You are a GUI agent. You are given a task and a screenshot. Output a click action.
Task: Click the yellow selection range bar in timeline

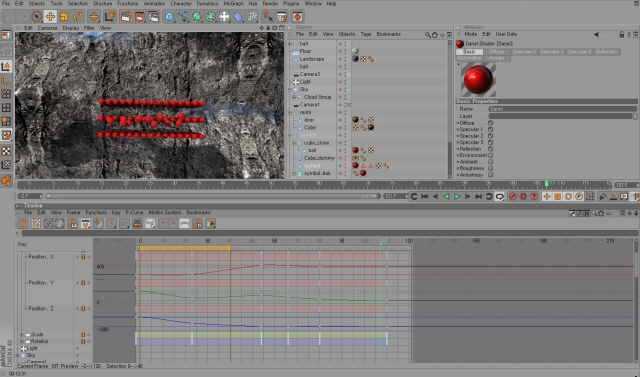[184, 248]
